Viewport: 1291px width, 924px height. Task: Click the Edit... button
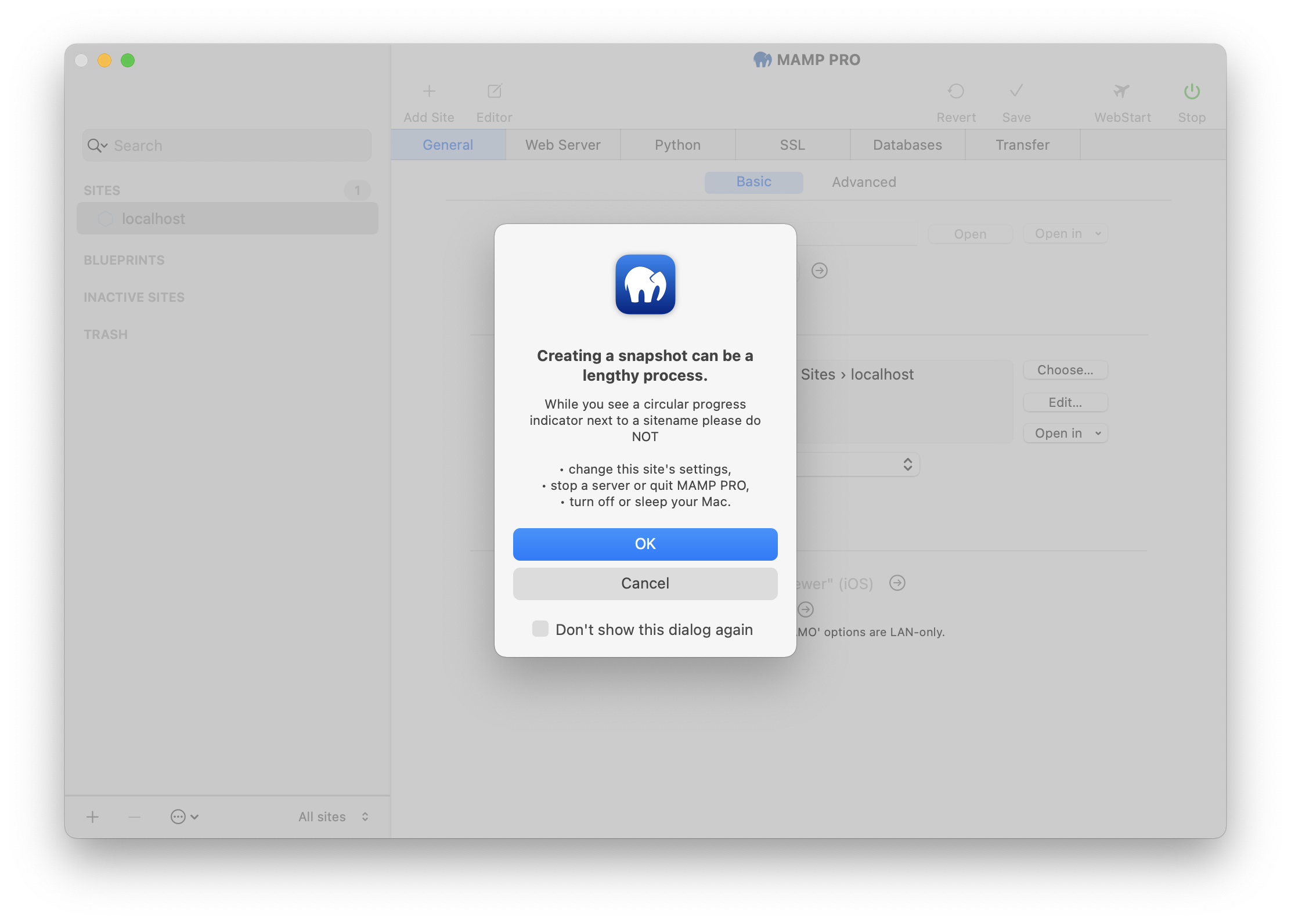coord(1065,402)
